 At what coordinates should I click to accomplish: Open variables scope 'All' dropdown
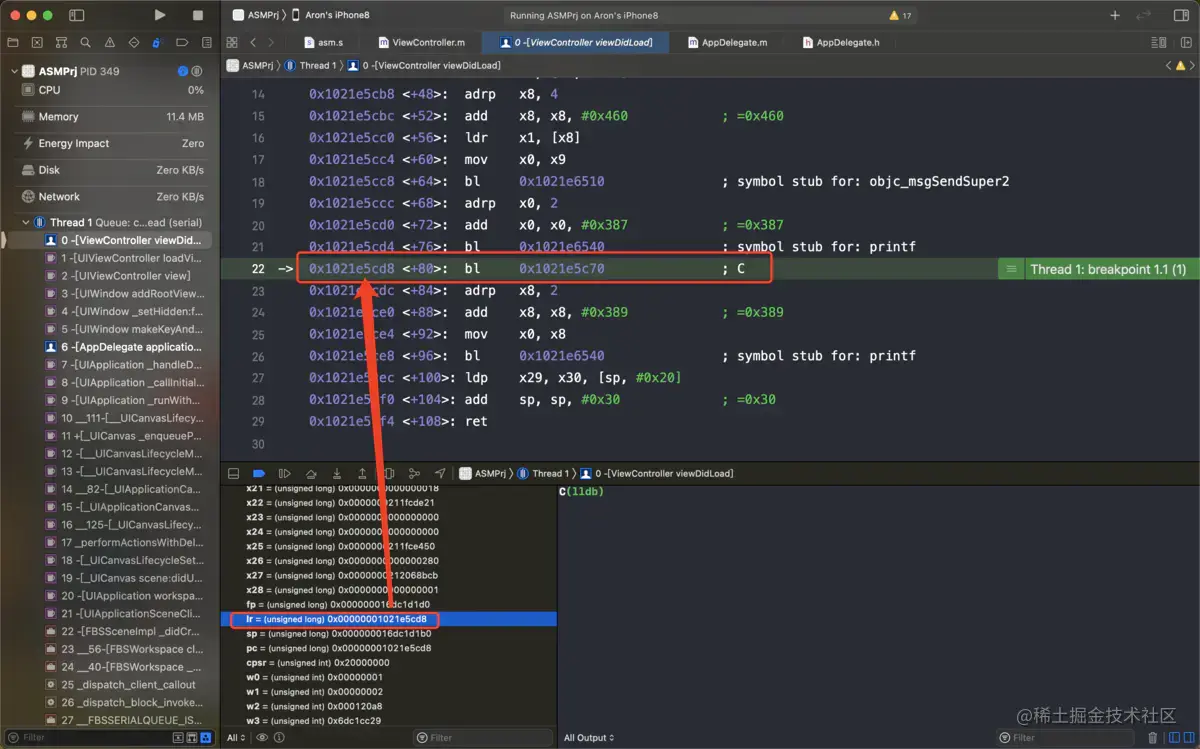click(x=237, y=738)
